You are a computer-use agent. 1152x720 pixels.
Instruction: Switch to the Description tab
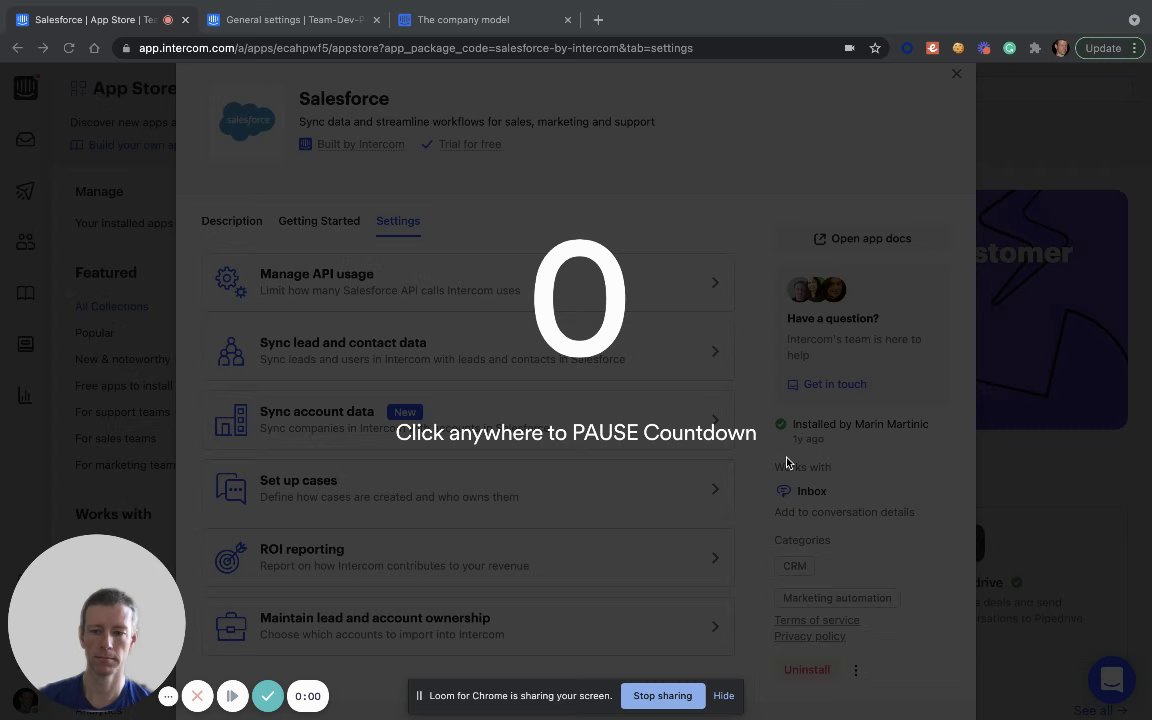pyautogui.click(x=231, y=221)
